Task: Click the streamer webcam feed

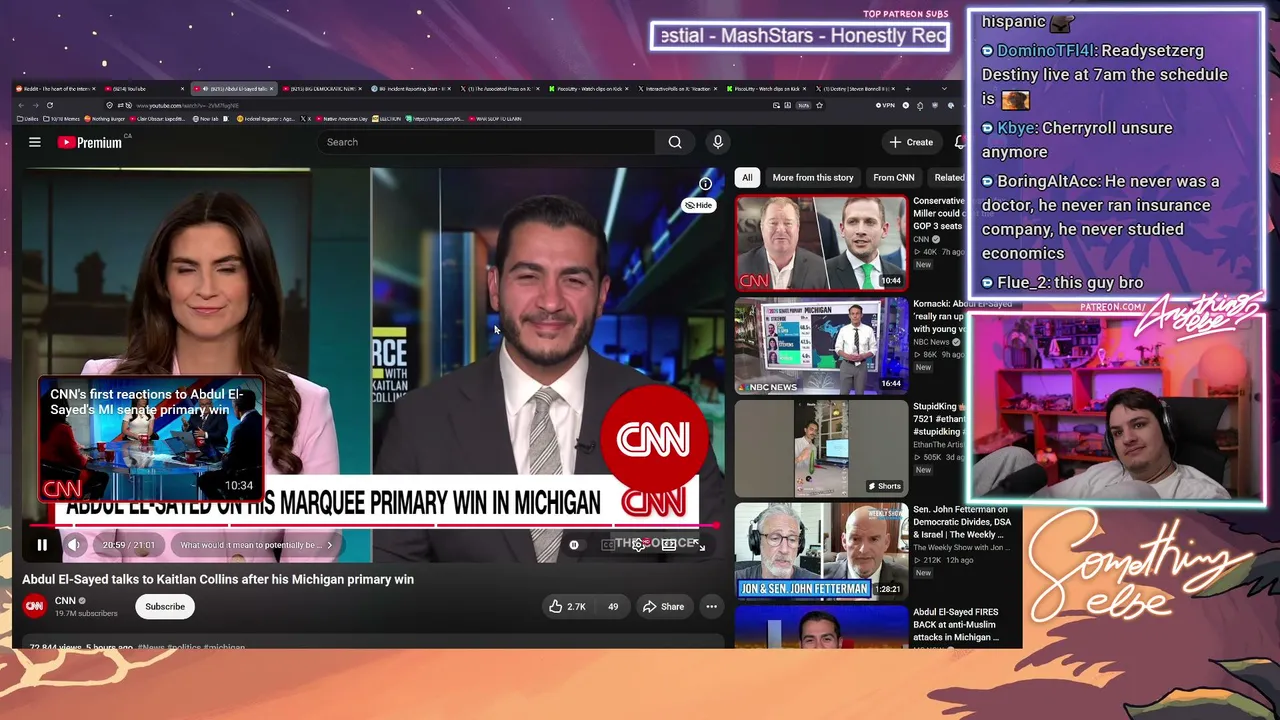Action: point(1116,405)
